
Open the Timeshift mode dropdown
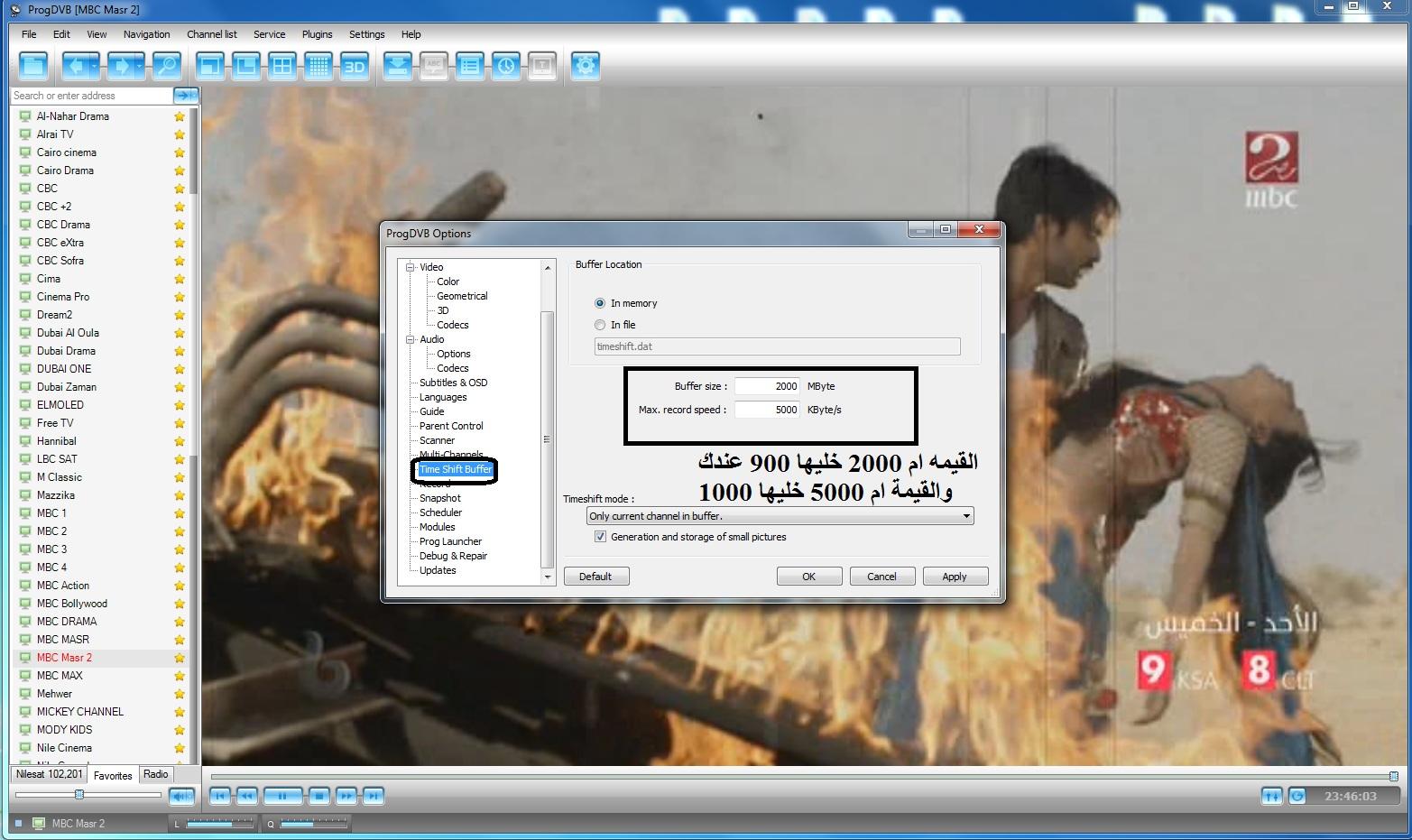pyautogui.click(x=780, y=516)
